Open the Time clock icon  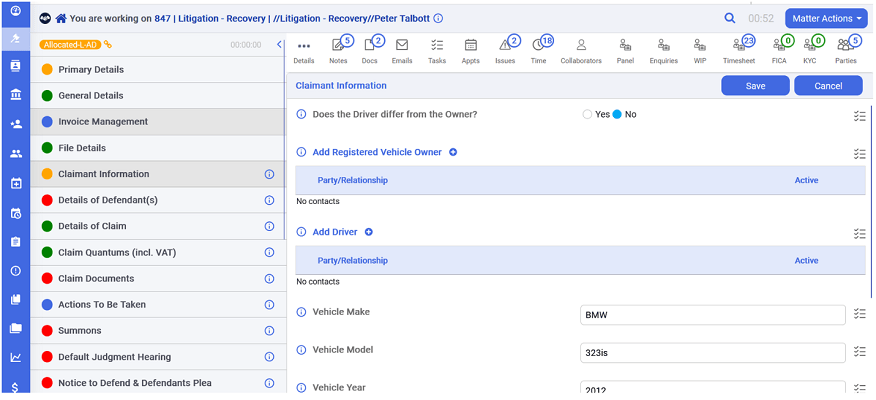[x=537, y=45]
